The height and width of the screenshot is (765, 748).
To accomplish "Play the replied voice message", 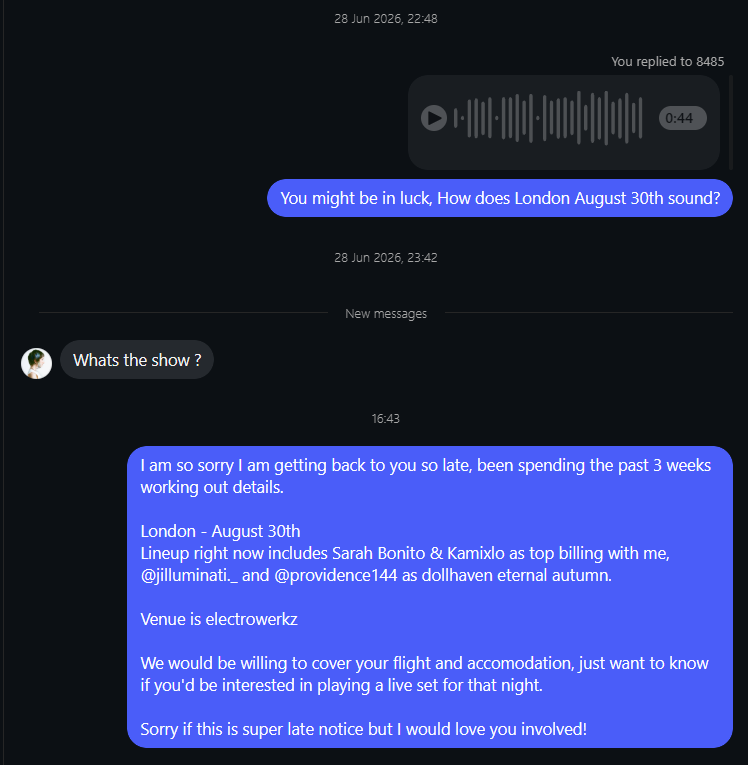I will pos(434,118).
